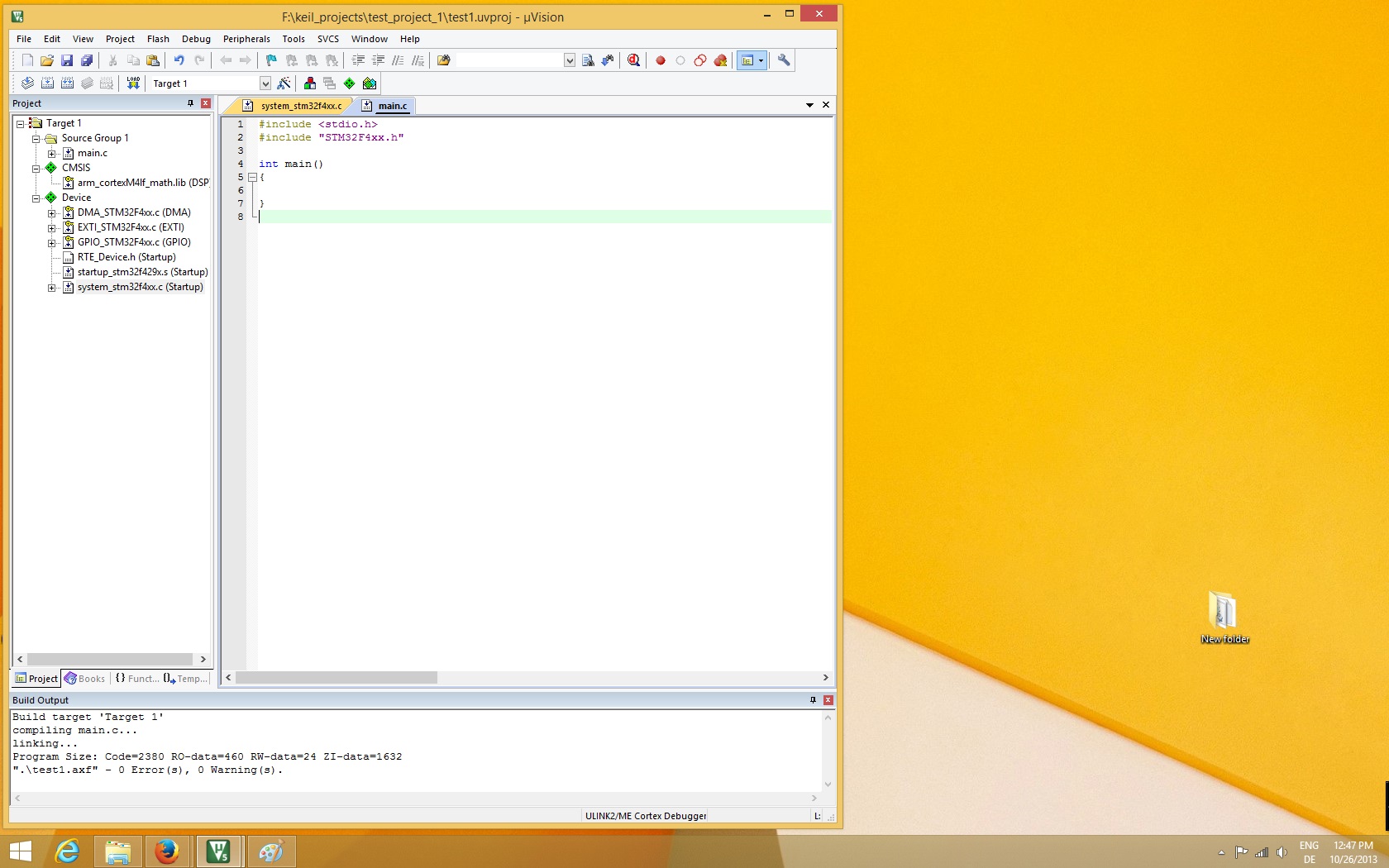Click the Rebuild all target files icon
Viewport: 1389px width, 868px height.
click(67, 83)
